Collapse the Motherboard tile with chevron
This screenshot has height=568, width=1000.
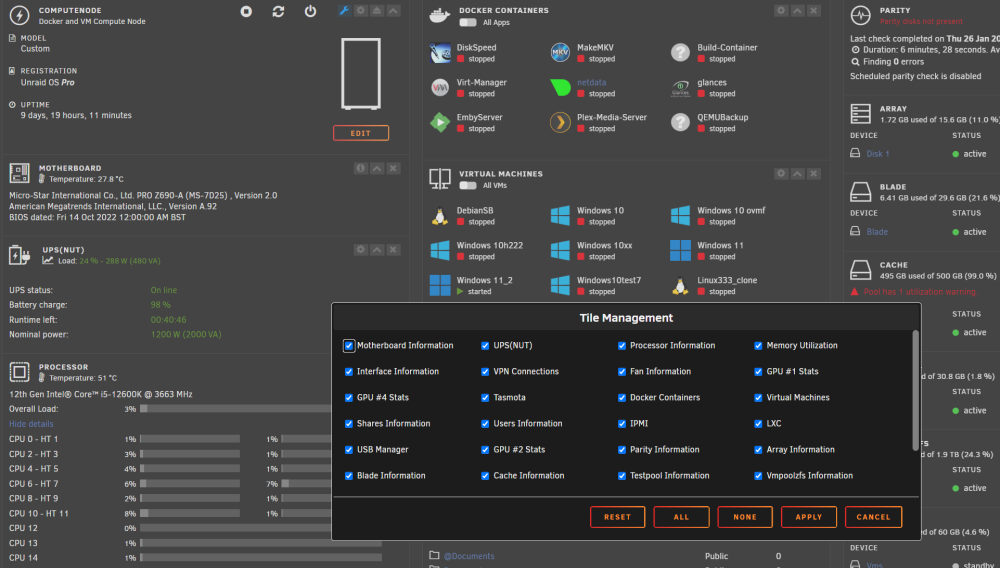coord(377,168)
